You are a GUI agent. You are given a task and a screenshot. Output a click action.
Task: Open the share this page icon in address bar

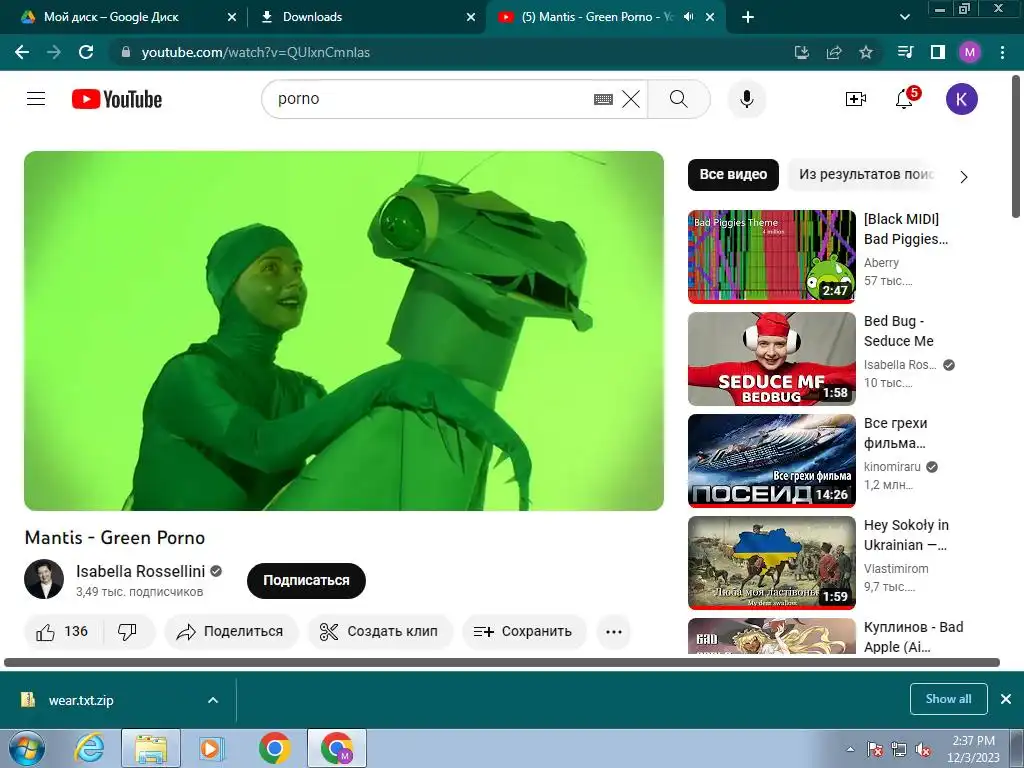(x=834, y=52)
